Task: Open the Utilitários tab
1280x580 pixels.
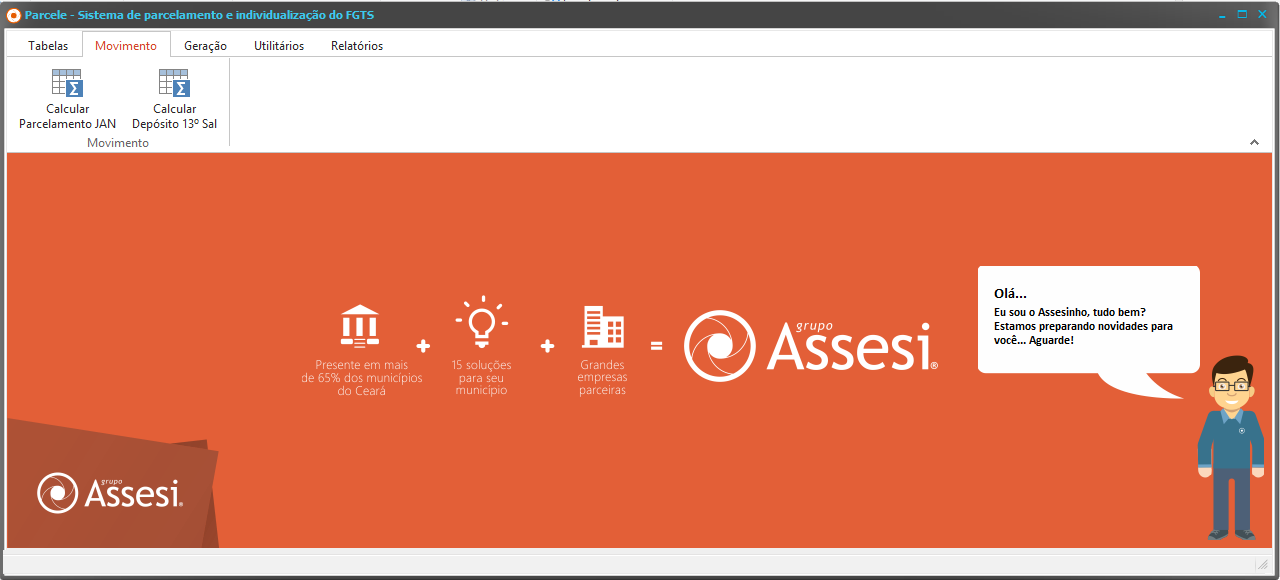Action: (279, 45)
